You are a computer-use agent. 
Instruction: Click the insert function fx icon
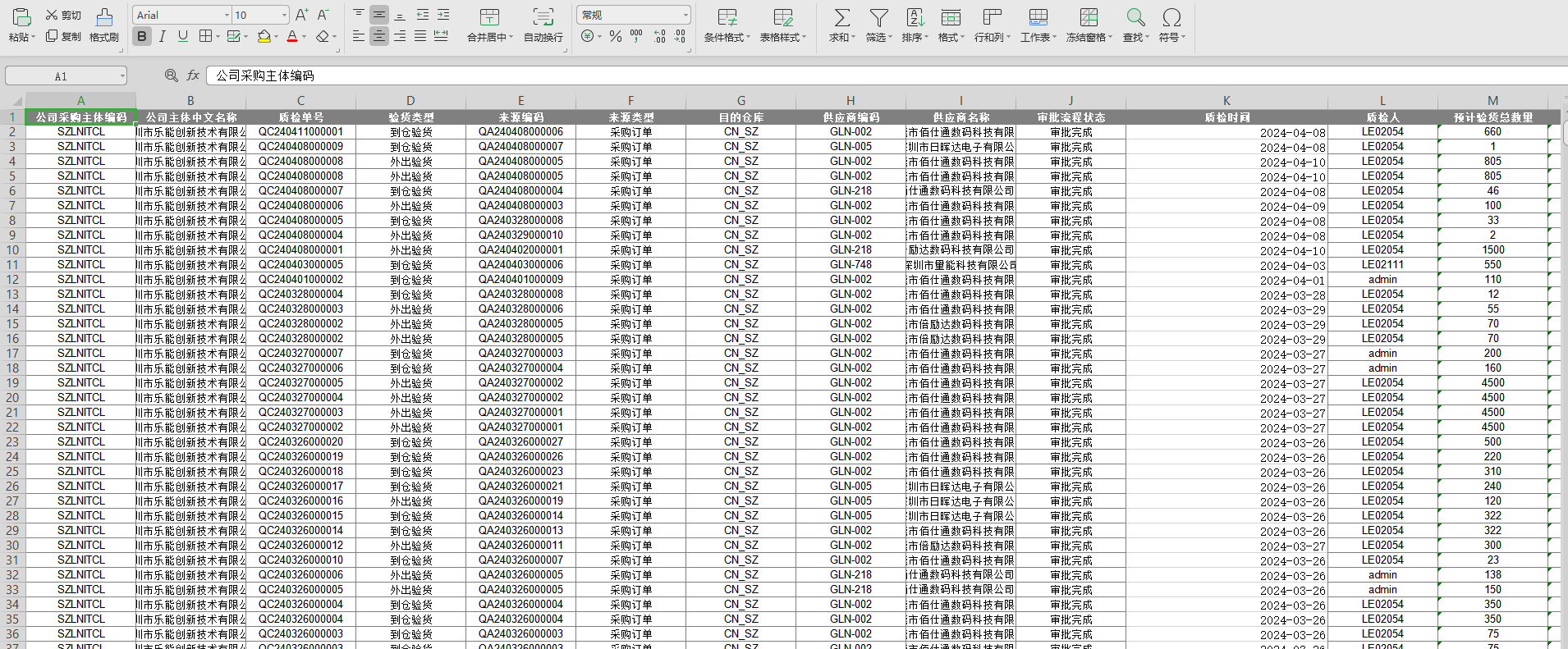point(193,75)
